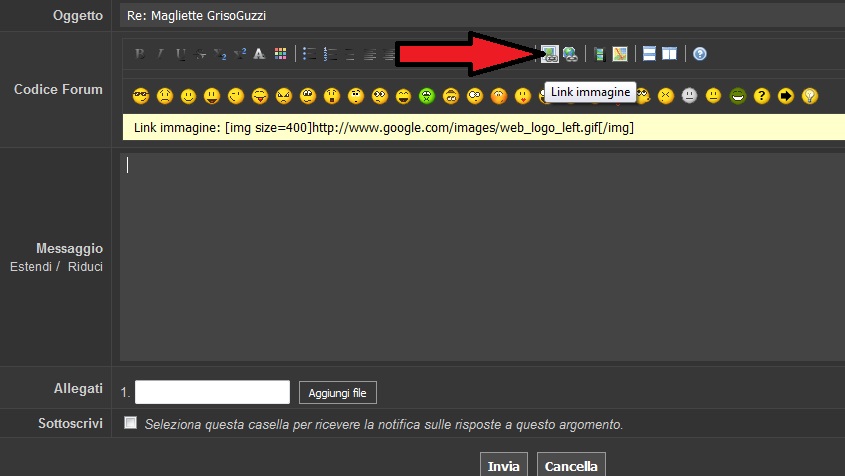Insert subscript with the X₂ icon

click(x=220, y=54)
